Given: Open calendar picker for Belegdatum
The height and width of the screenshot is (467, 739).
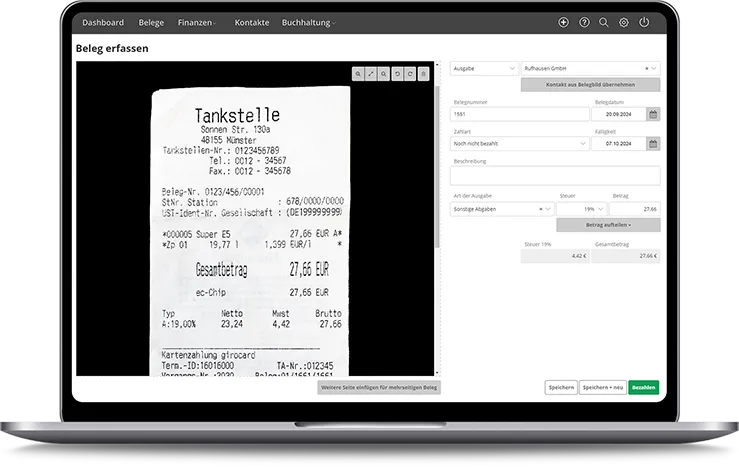Looking at the screenshot, I should (x=653, y=114).
